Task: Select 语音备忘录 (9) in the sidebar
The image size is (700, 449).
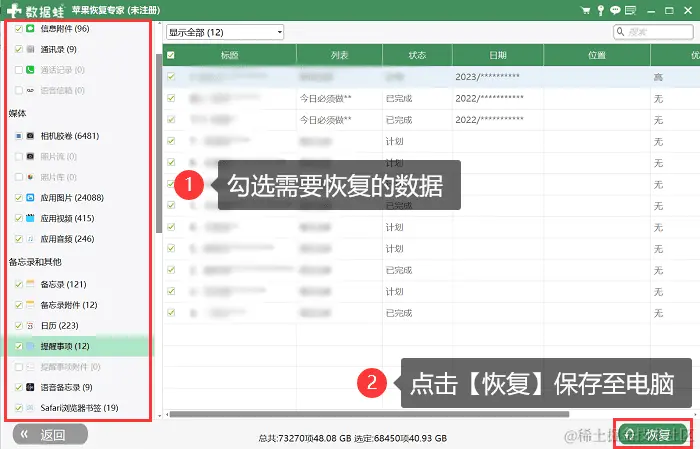Action: (x=66, y=387)
